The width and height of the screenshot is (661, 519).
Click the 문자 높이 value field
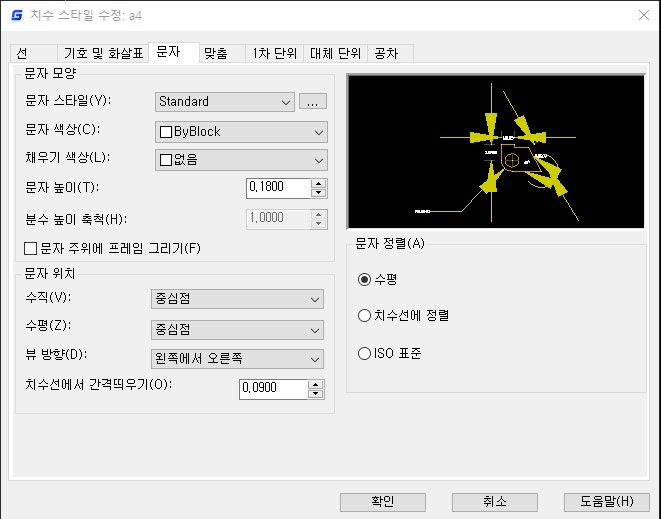click(x=278, y=188)
